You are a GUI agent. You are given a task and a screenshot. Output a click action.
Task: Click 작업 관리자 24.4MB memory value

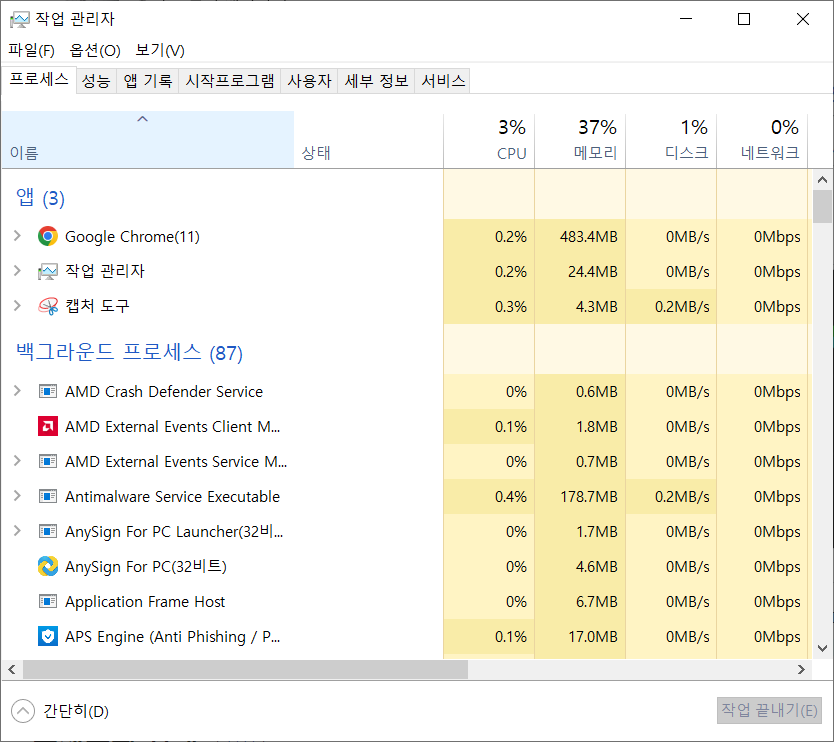click(593, 272)
